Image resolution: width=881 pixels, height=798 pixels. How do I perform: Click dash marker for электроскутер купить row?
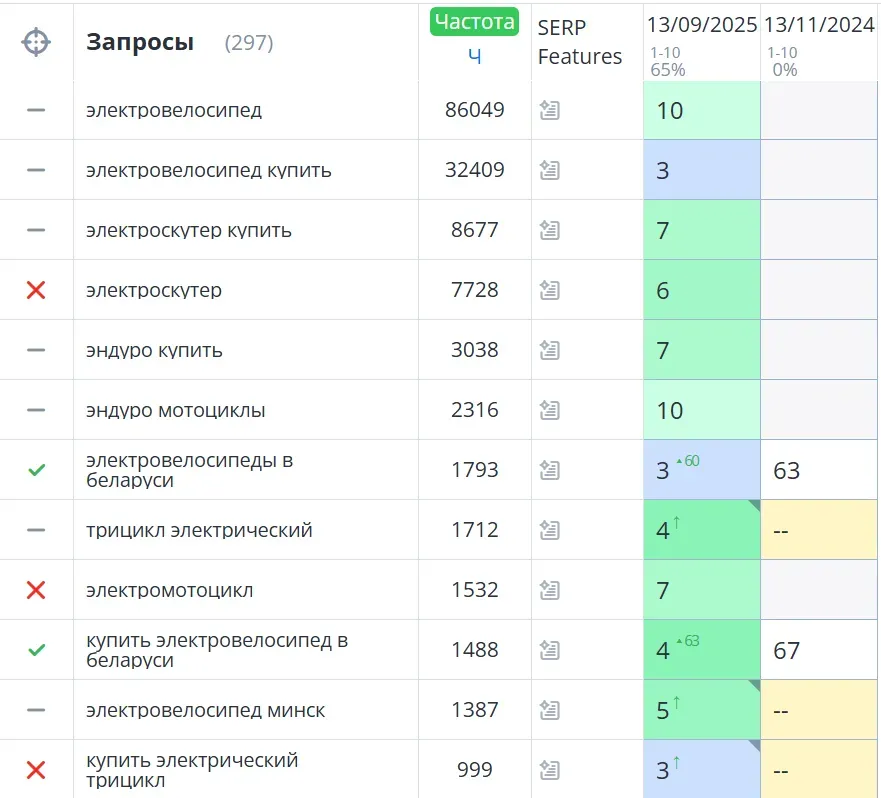point(36,230)
